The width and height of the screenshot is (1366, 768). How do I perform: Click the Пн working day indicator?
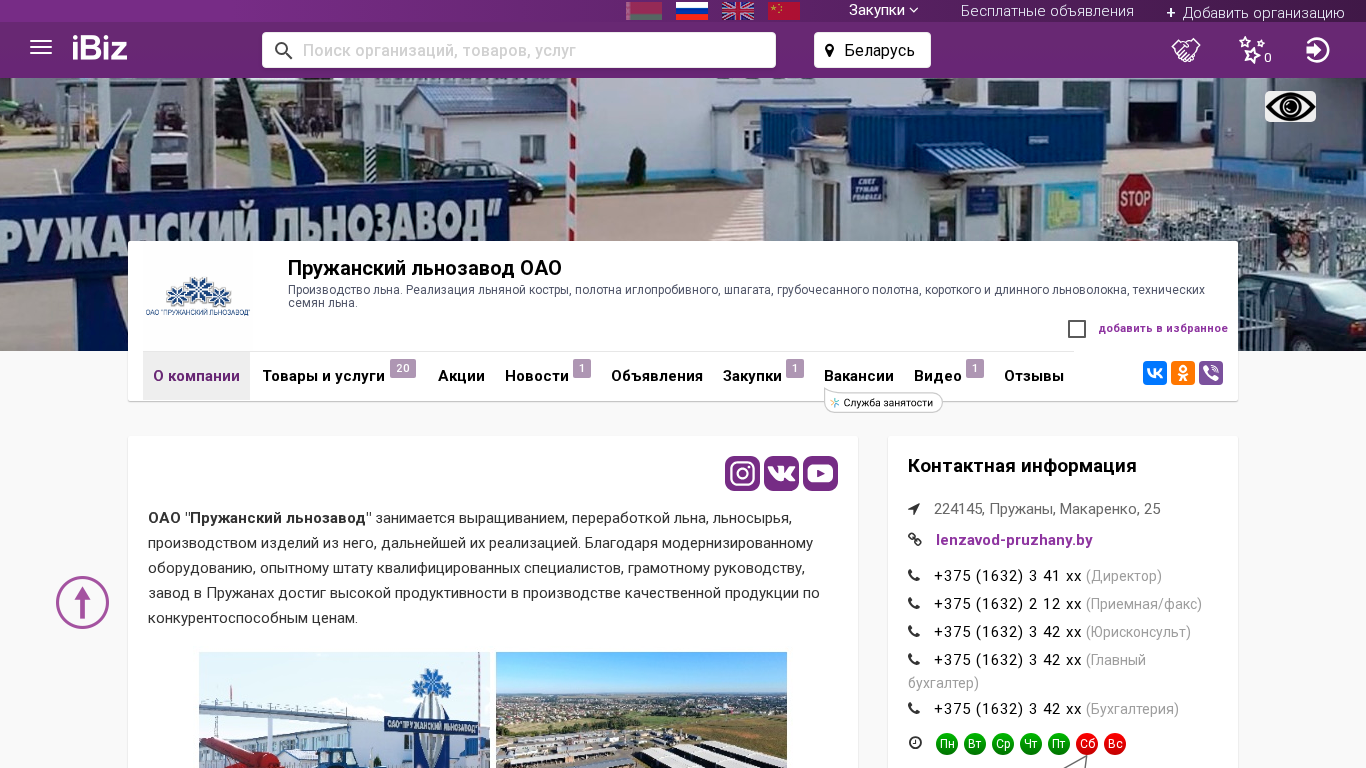point(947,744)
